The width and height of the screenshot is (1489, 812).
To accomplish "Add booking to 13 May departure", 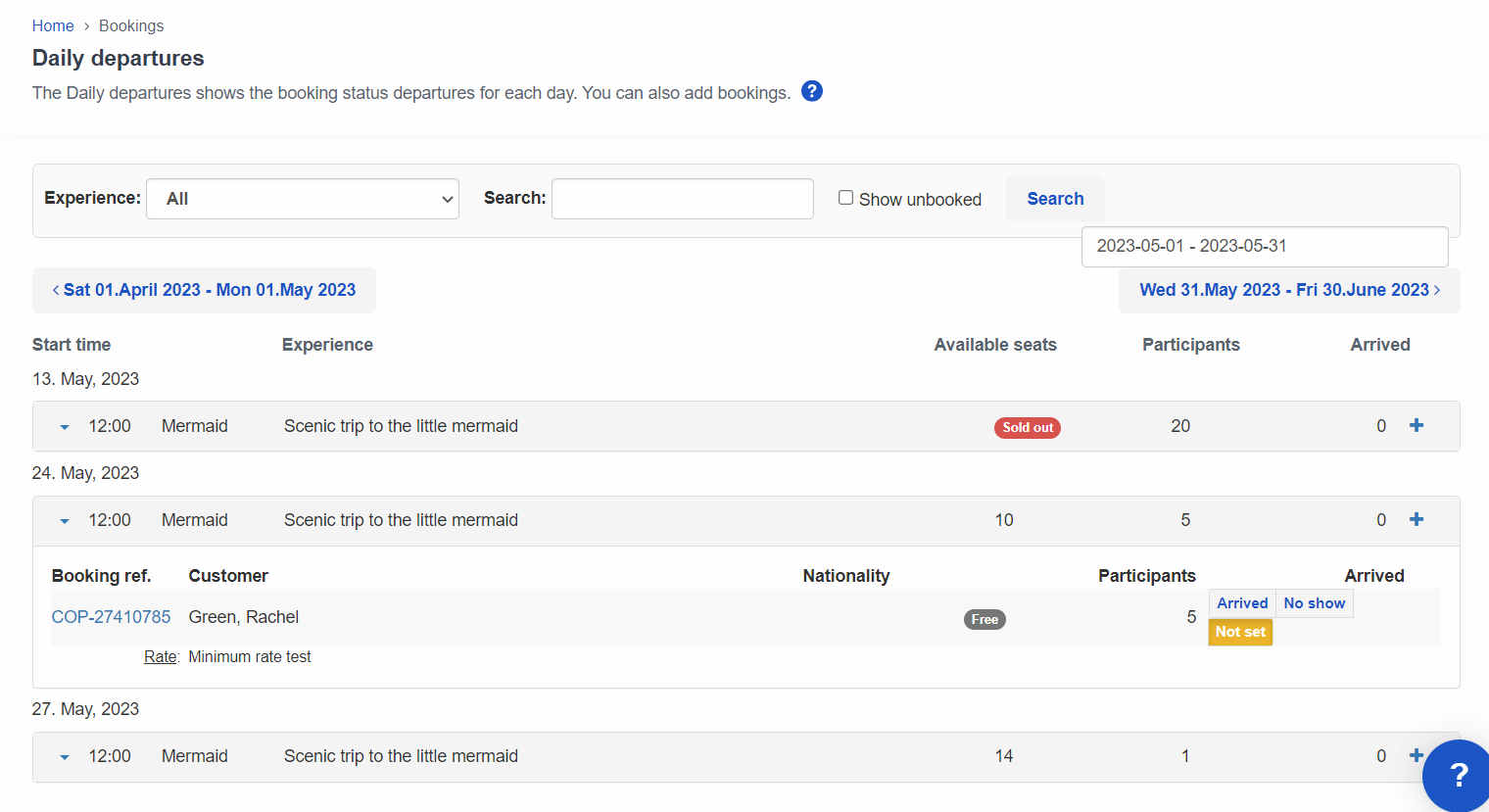I will 1417,425.
